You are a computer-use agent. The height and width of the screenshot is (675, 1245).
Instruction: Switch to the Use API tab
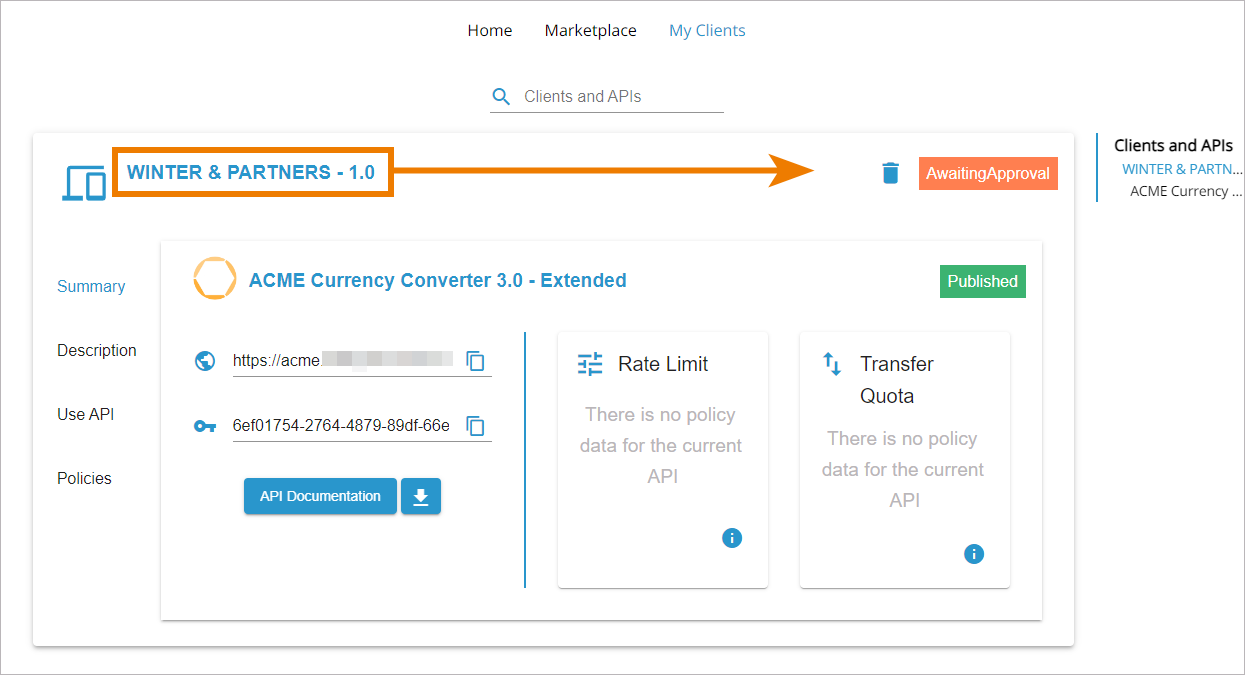point(86,414)
